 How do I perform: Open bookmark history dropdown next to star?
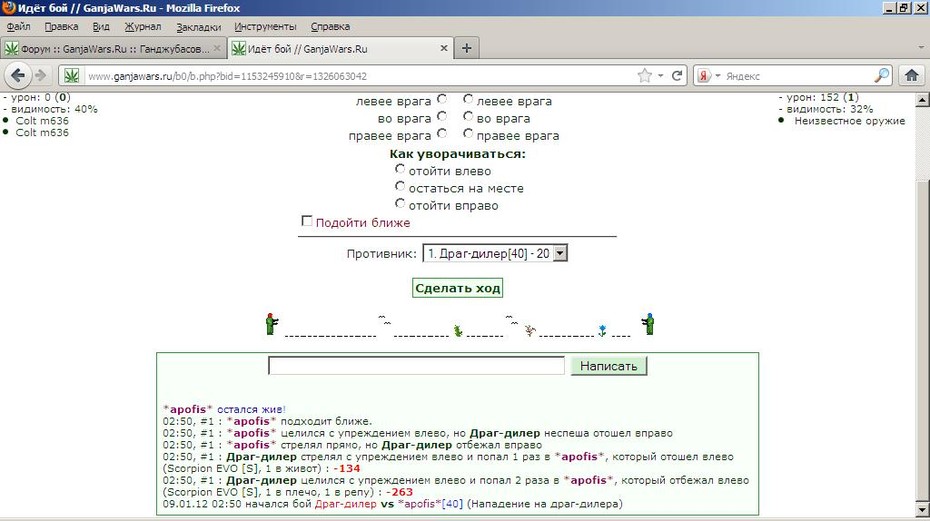tap(660, 76)
